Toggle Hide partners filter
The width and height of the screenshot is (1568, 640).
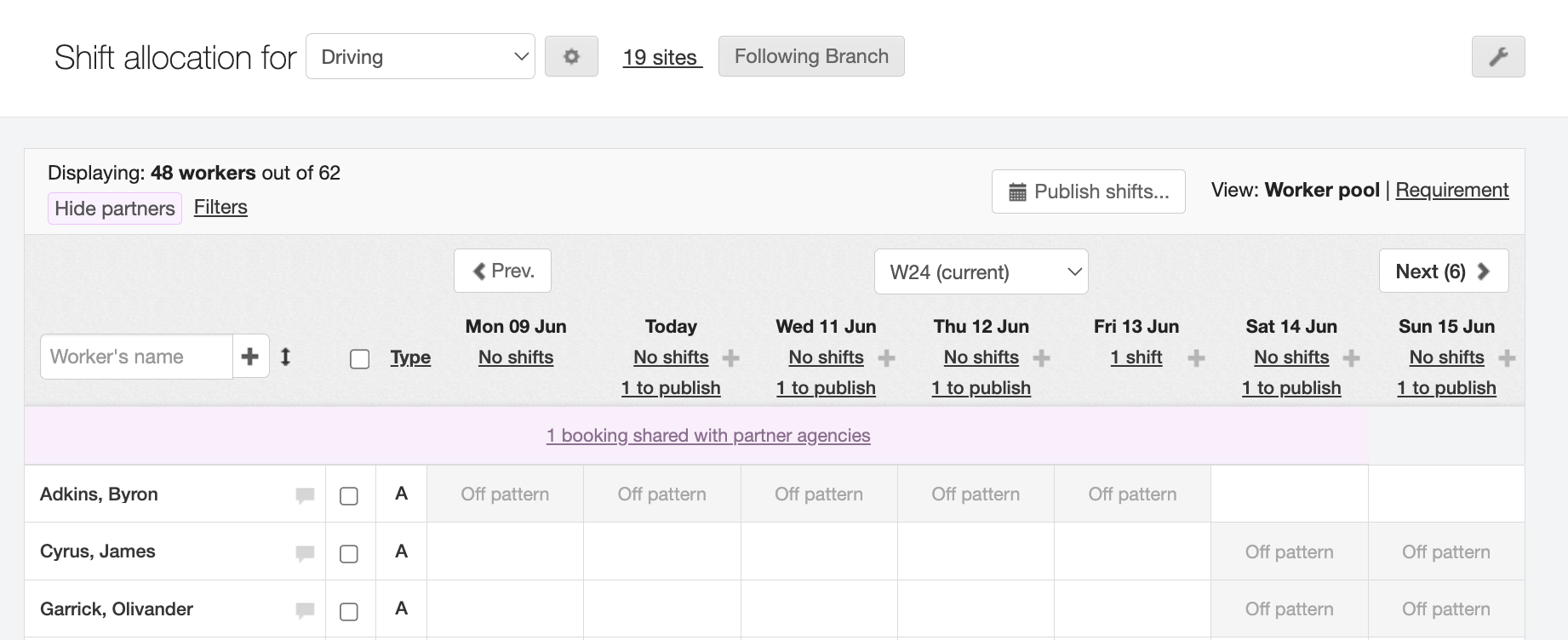click(x=115, y=209)
